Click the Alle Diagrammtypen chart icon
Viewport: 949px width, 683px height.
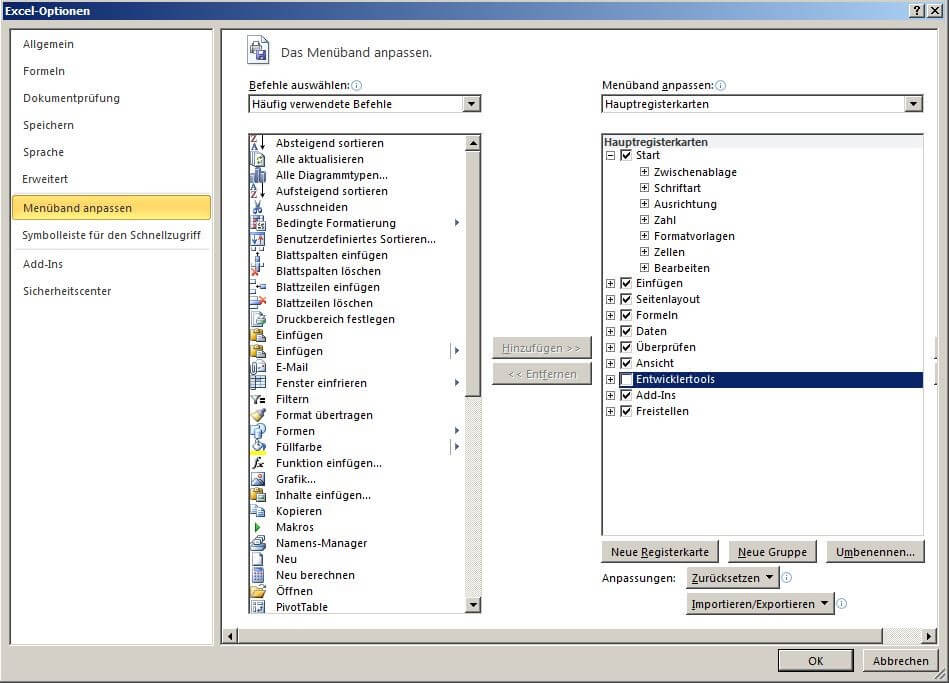(258, 175)
